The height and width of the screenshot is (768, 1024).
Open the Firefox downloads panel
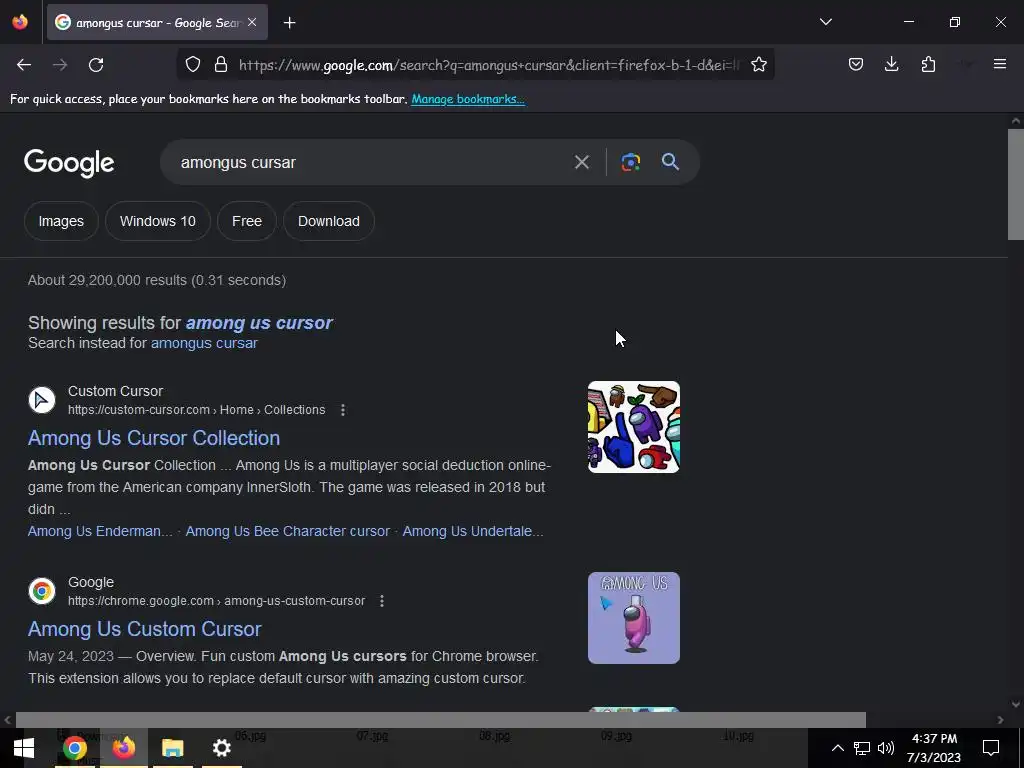click(891, 65)
